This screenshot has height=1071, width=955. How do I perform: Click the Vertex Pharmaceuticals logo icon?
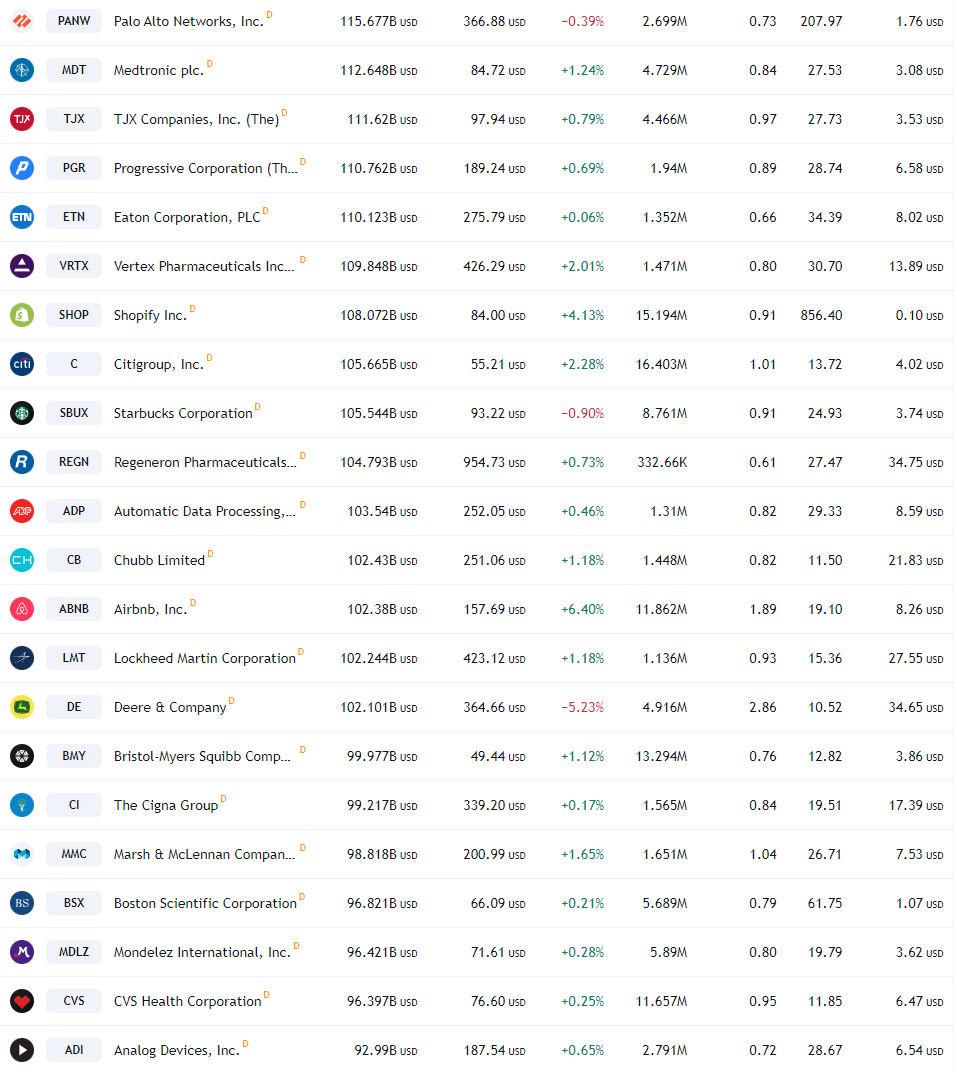pos(22,266)
